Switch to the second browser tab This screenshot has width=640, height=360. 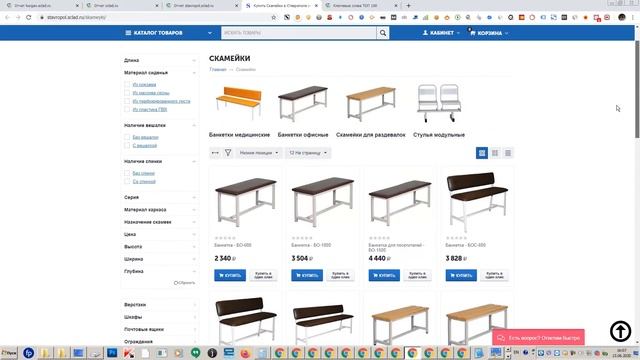pos(121,6)
